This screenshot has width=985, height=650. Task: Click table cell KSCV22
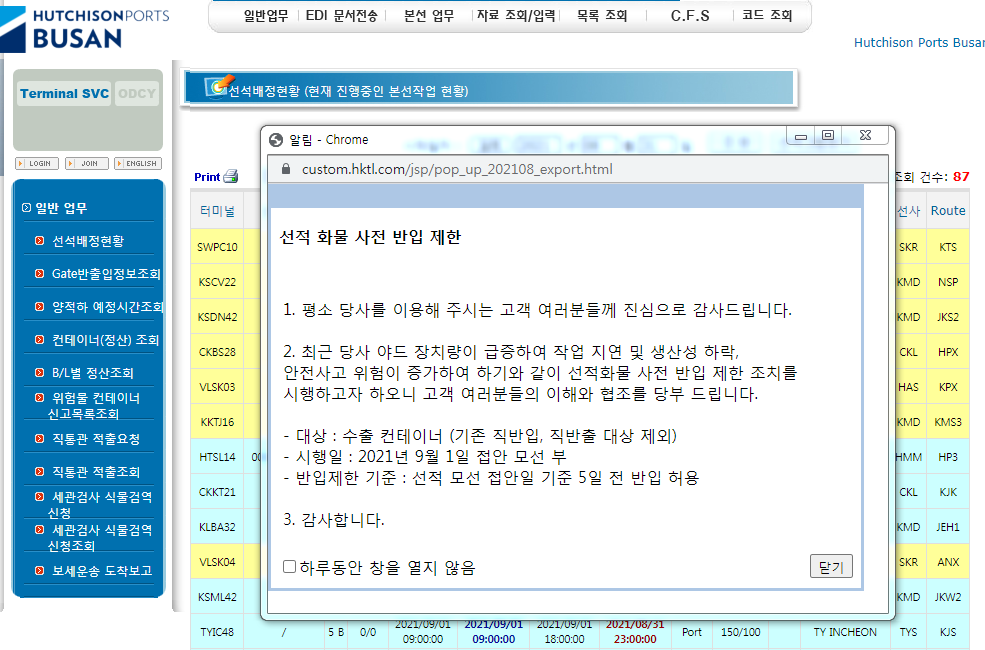(x=217, y=282)
